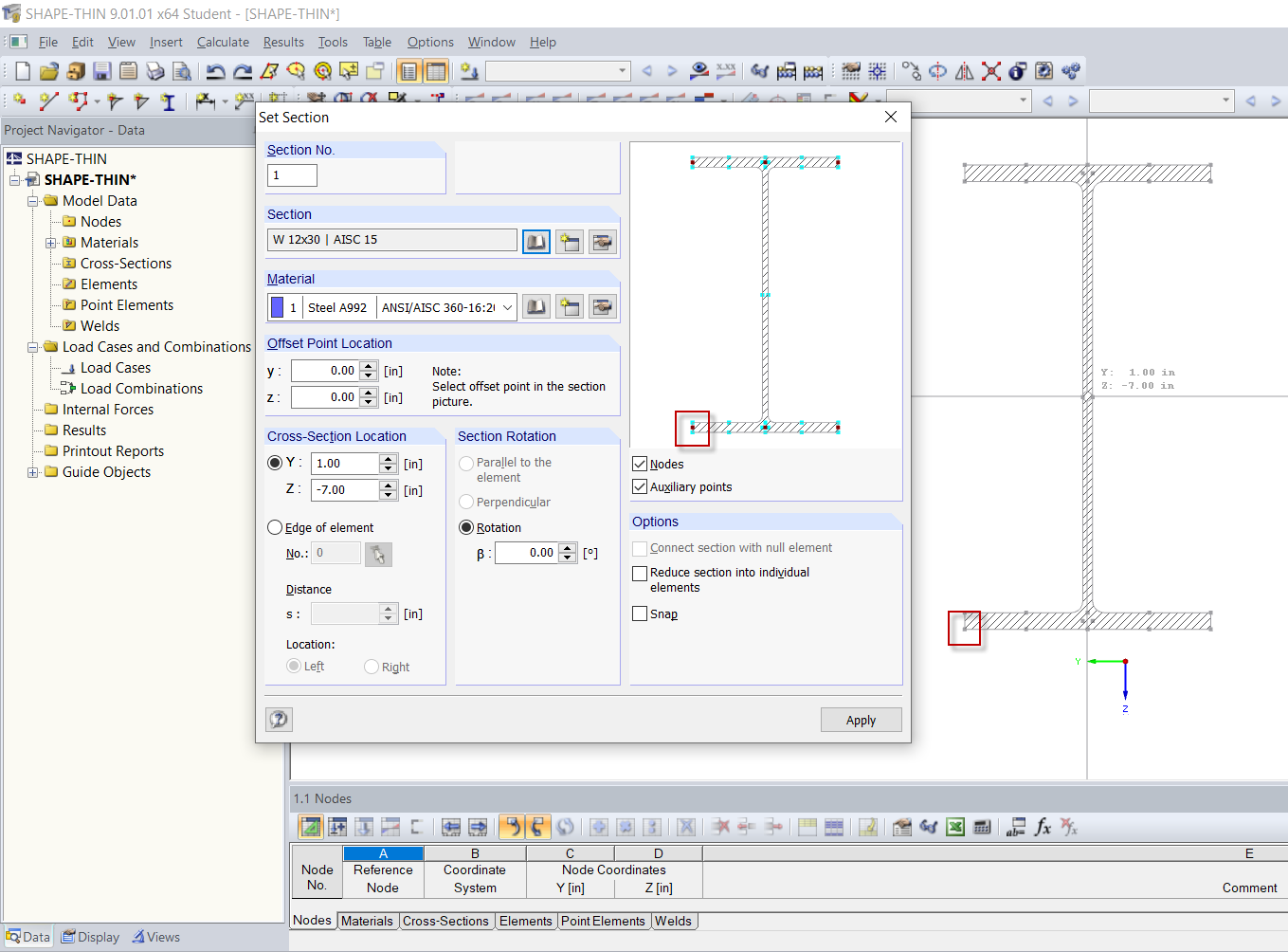Click the Save floppy disk icon
The width and height of the screenshot is (1288, 952).
pyautogui.click(x=102, y=71)
